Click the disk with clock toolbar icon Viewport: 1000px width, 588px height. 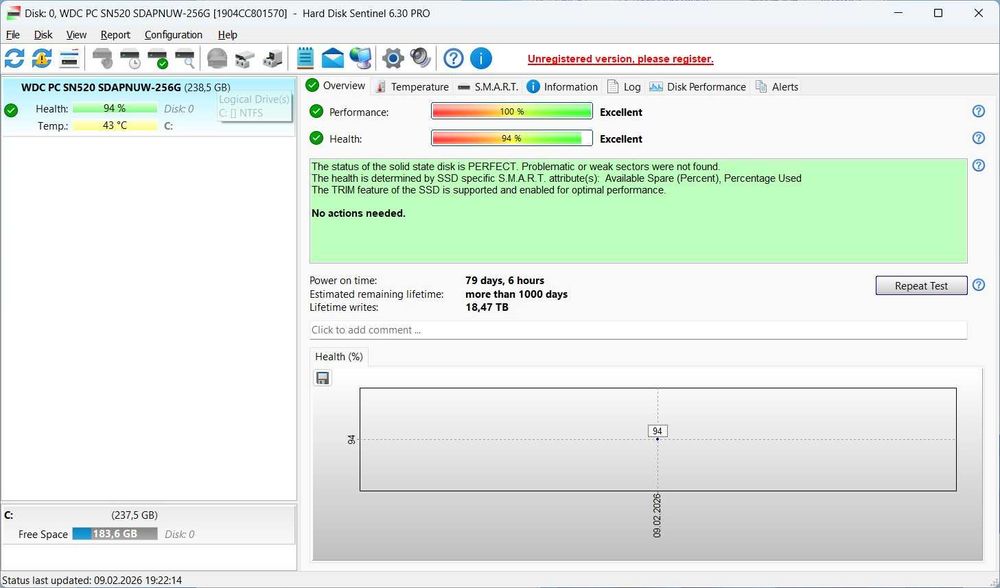pyautogui.click(x=130, y=58)
